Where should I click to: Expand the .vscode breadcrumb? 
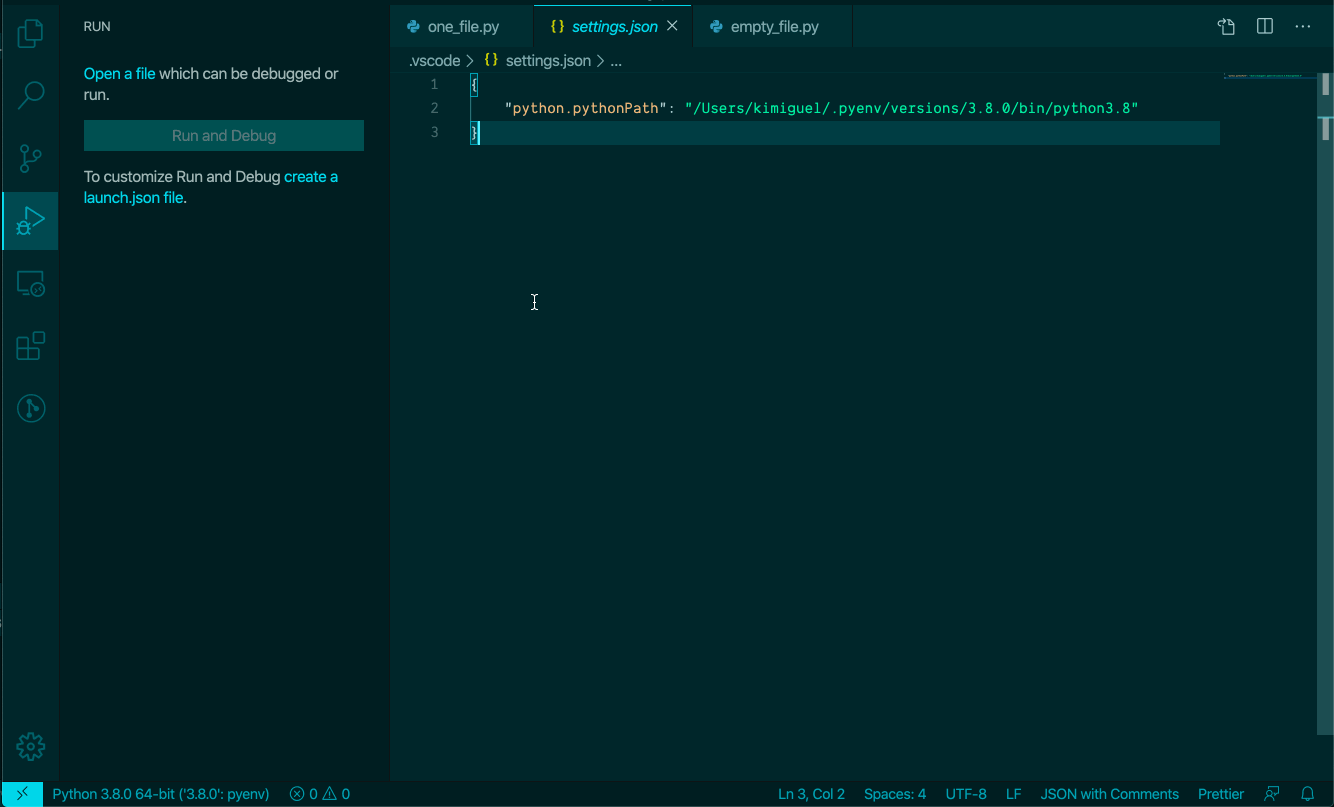pyautogui.click(x=434, y=60)
